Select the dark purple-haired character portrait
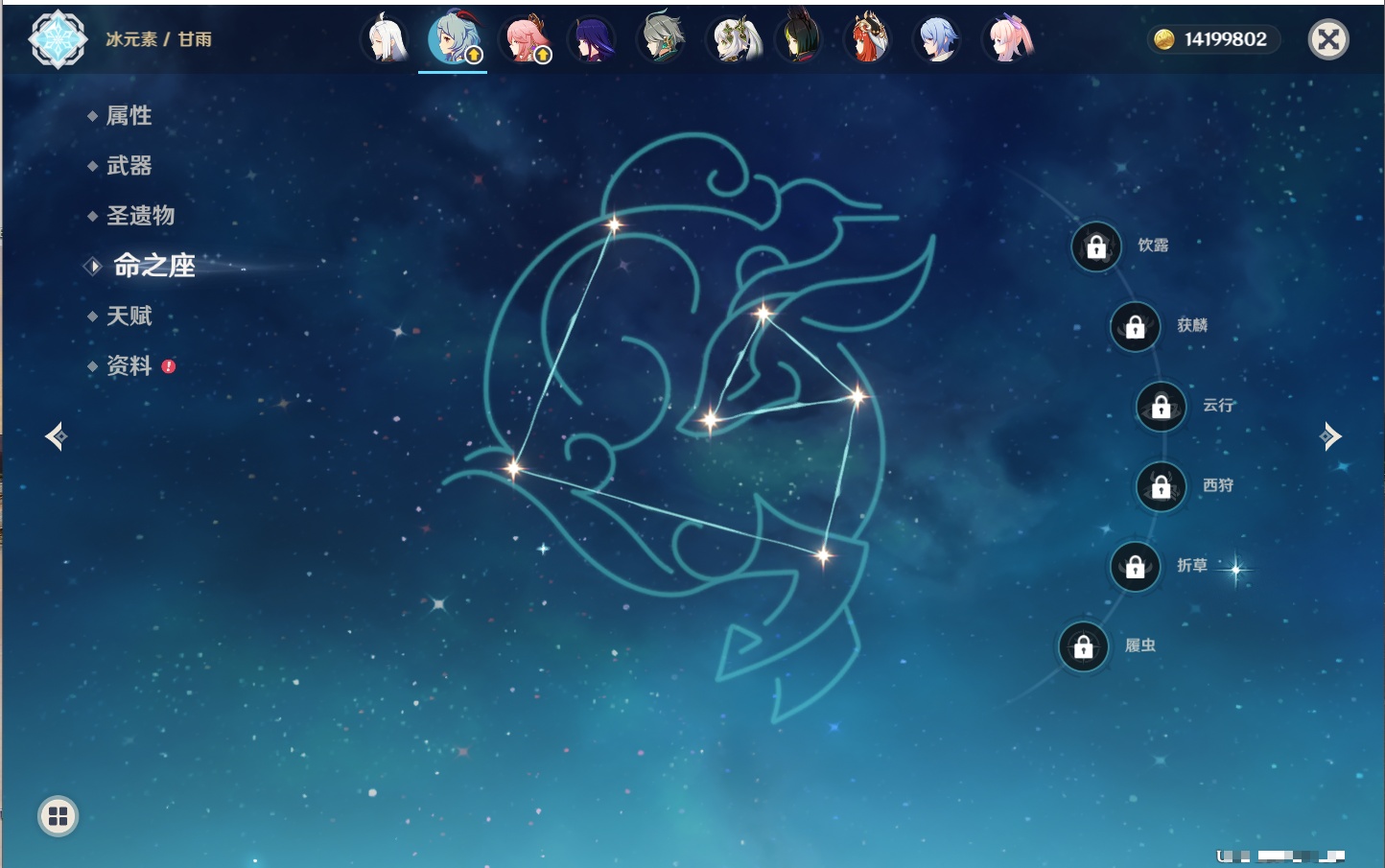Viewport: 1385px width, 868px height. 592,39
